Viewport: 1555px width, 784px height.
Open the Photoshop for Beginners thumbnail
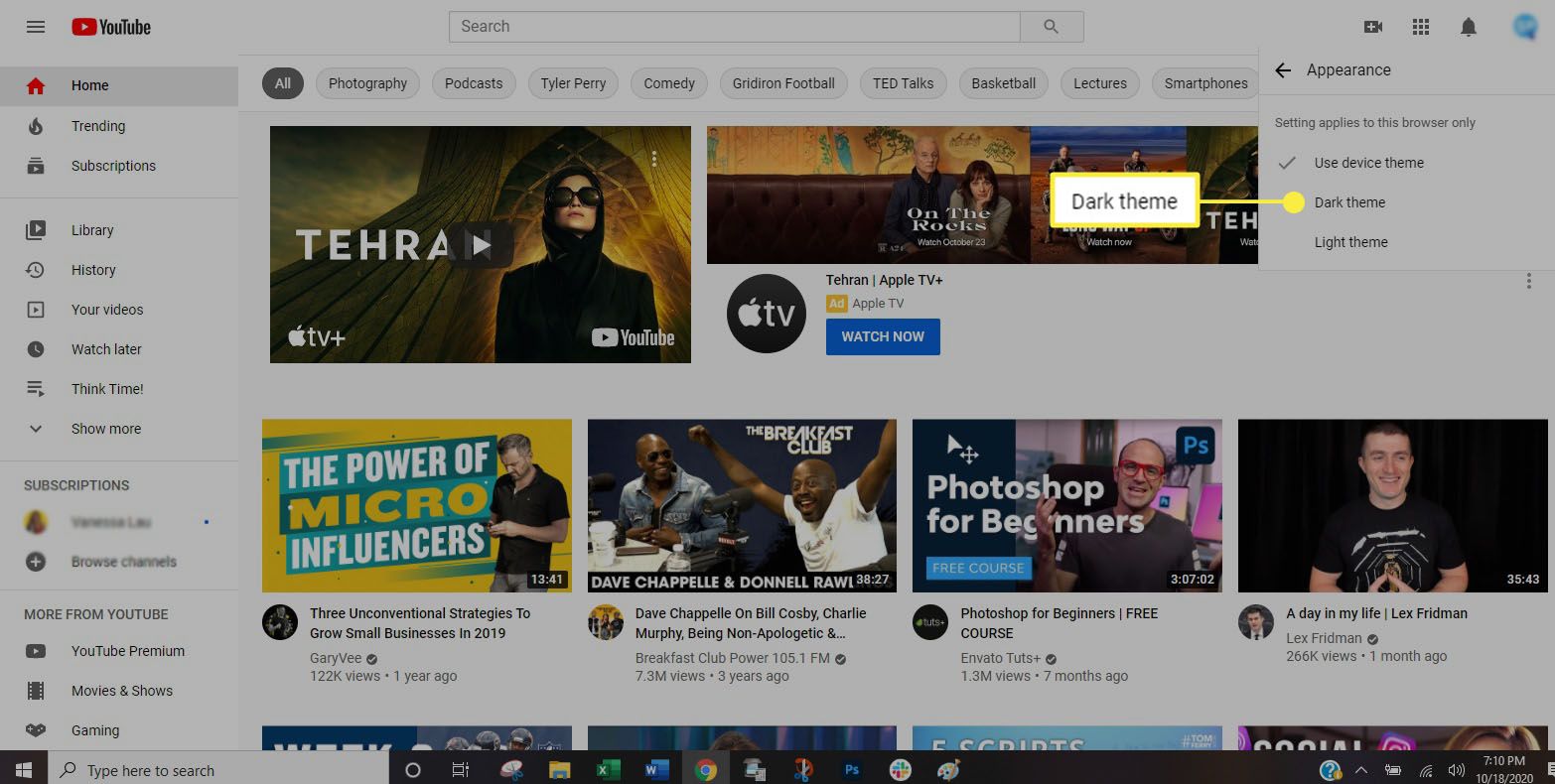pos(1067,506)
